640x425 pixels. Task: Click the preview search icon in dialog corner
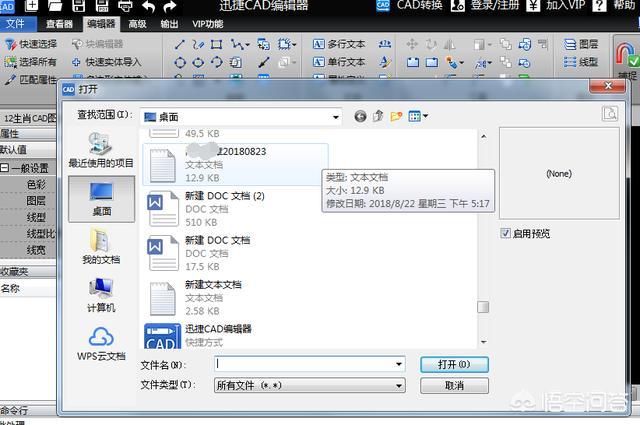point(610,113)
